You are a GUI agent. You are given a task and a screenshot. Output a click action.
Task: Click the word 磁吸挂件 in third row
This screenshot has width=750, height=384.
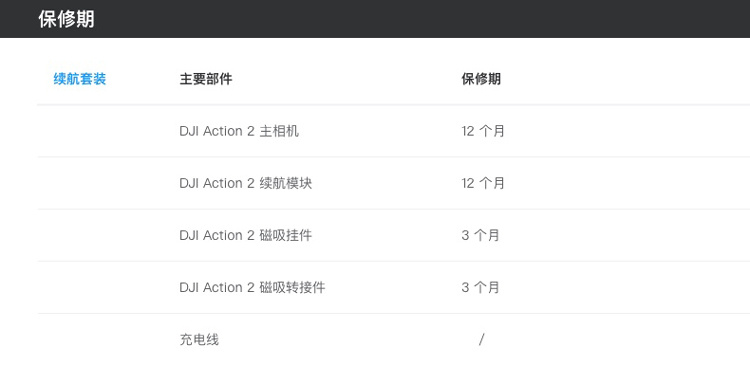(x=286, y=235)
